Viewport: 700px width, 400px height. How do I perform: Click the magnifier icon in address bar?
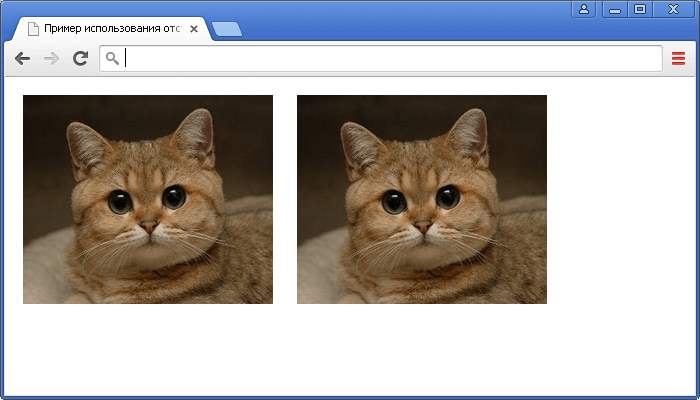click(112, 59)
